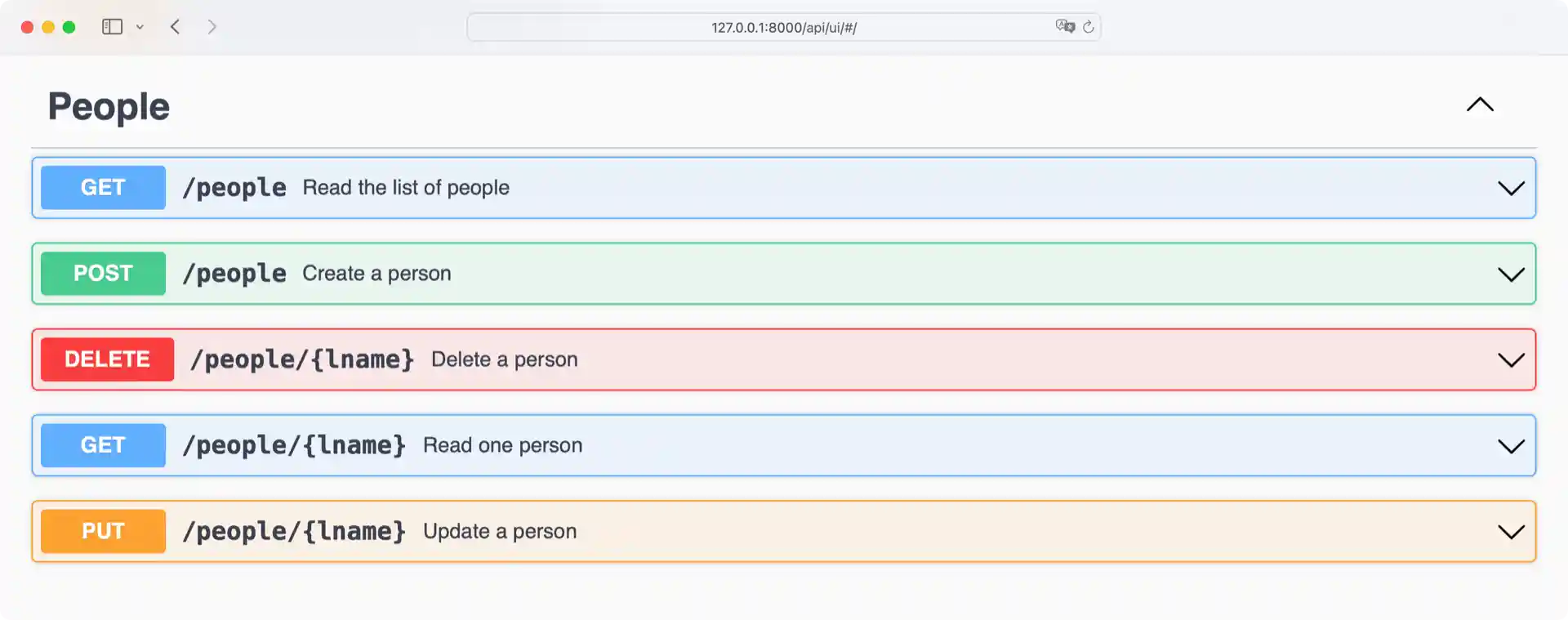Close the window with the red button
Image resolution: width=1568 pixels, height=620 pixels.
point(27,27)
